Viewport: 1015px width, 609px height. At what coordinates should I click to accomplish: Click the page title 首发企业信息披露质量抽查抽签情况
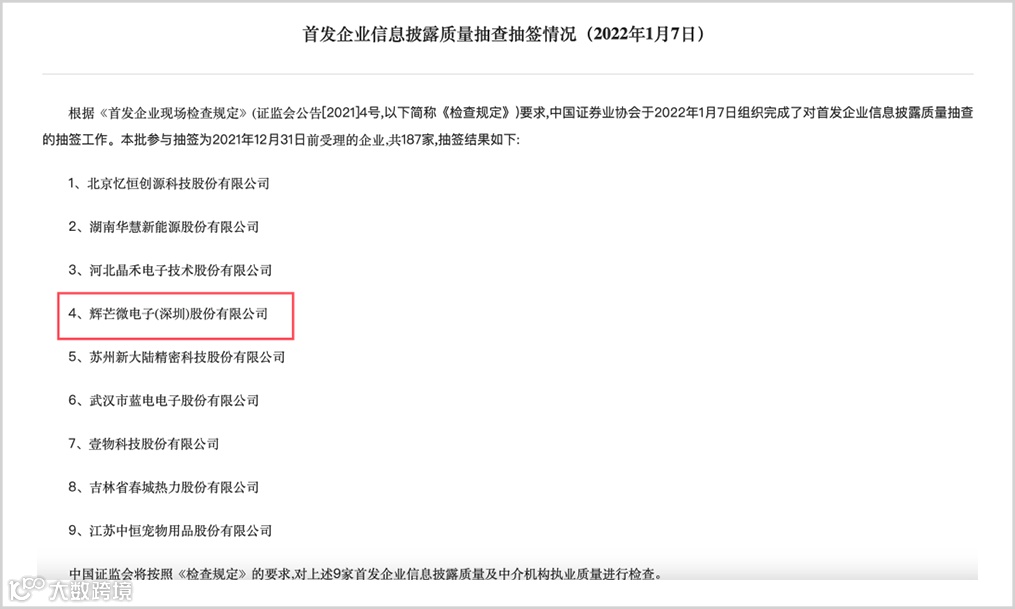(439, 34)
